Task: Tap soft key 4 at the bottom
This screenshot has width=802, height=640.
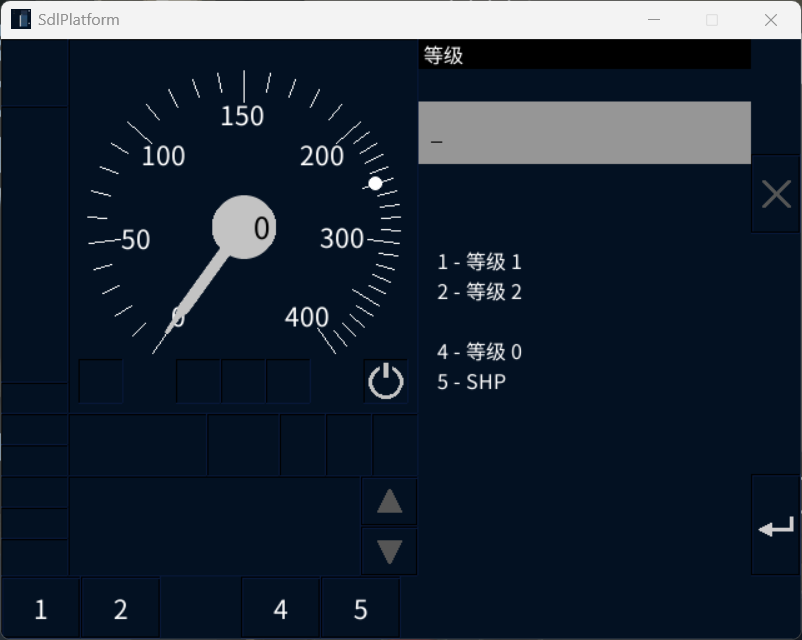Action: pyautogui.click(x=280, y=609)
